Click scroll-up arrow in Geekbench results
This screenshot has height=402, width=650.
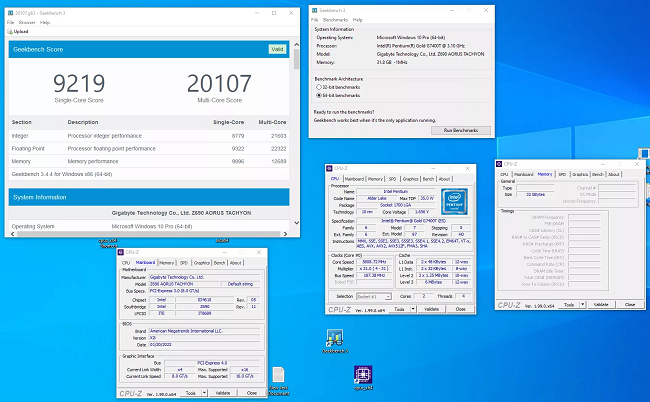click(x=296, y=45)
